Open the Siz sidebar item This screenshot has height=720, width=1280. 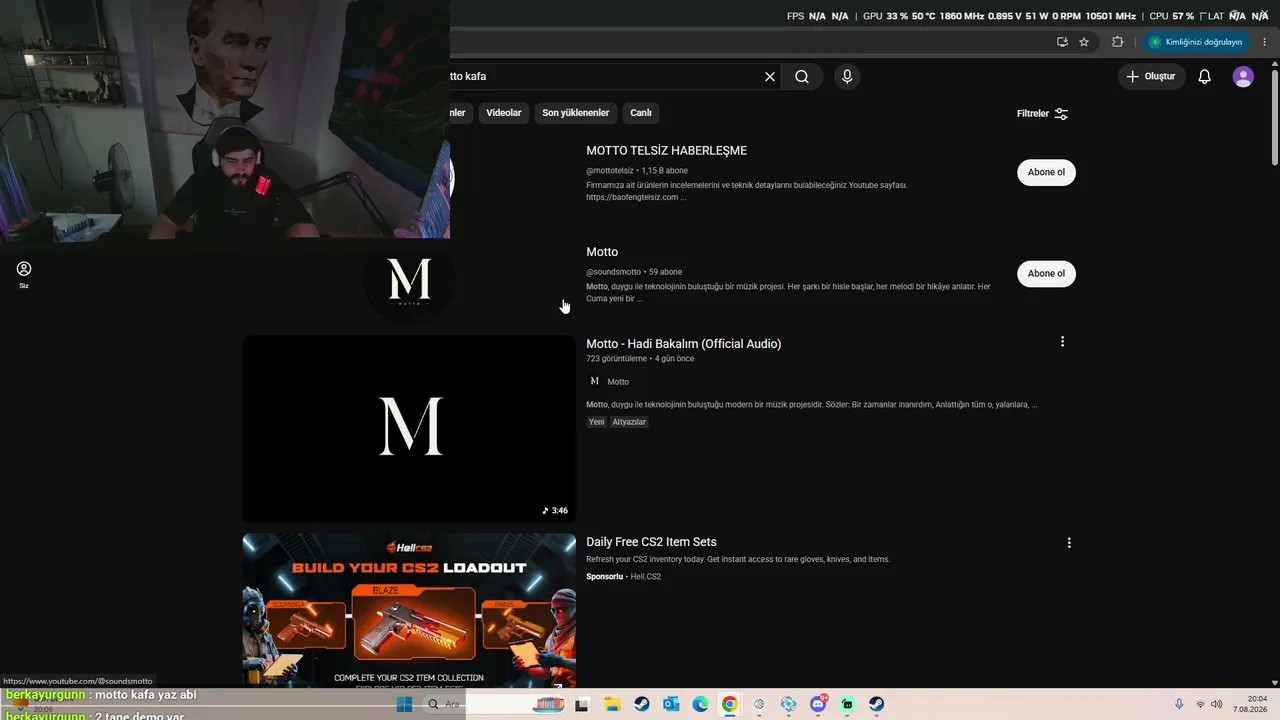24,274
